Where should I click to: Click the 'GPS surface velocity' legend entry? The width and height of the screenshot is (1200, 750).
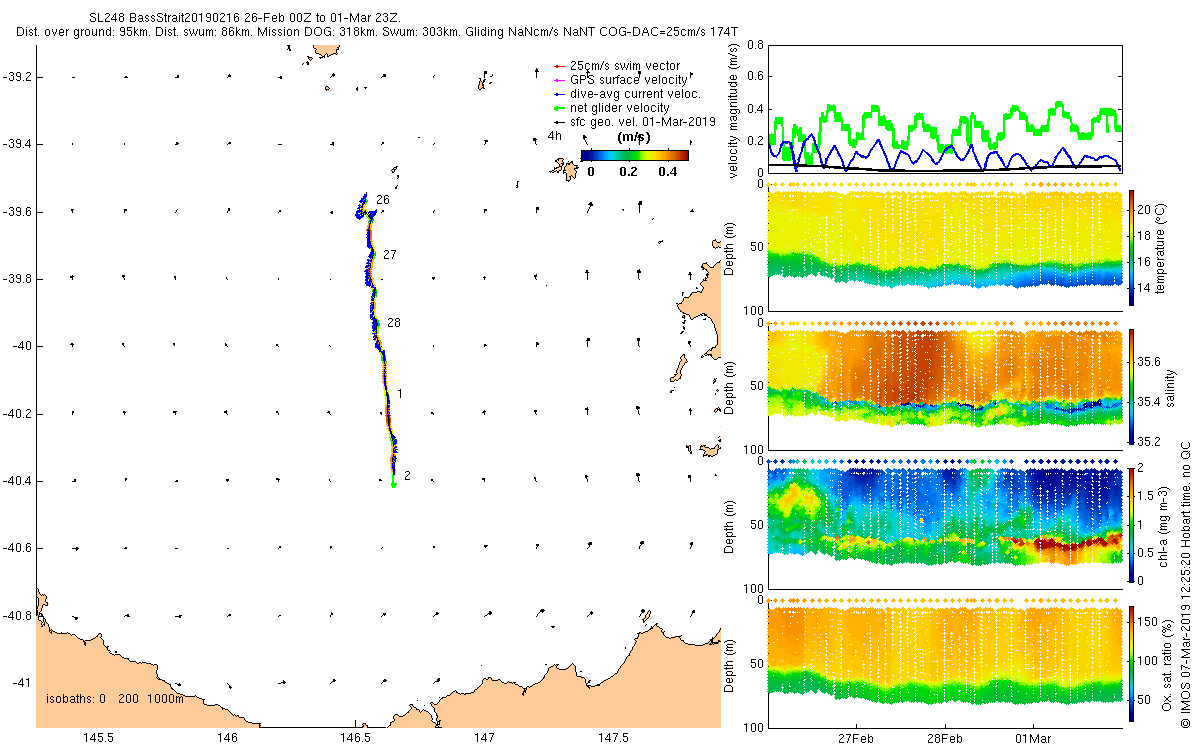click(x=620, y=79)
